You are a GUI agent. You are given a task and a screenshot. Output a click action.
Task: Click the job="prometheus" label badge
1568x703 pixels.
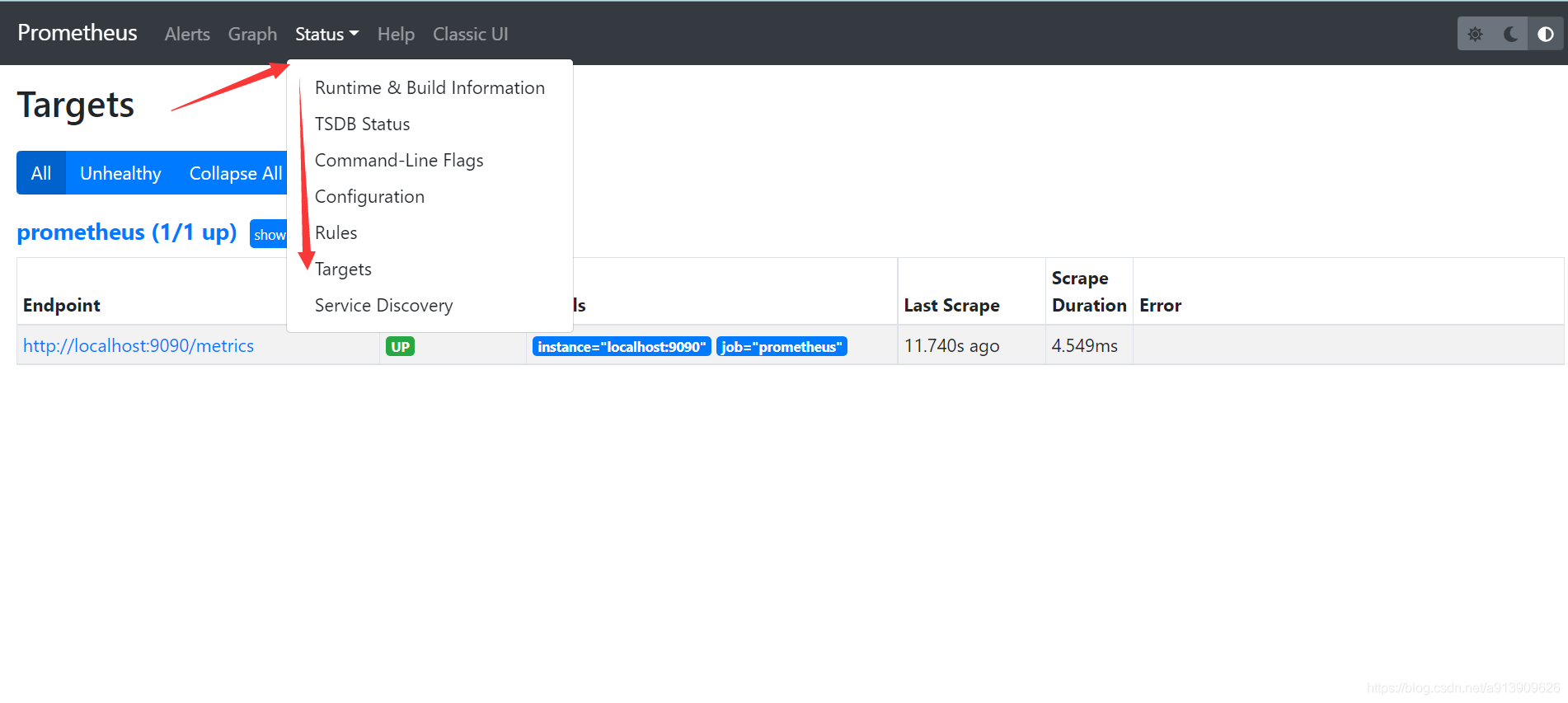[782, 346]
